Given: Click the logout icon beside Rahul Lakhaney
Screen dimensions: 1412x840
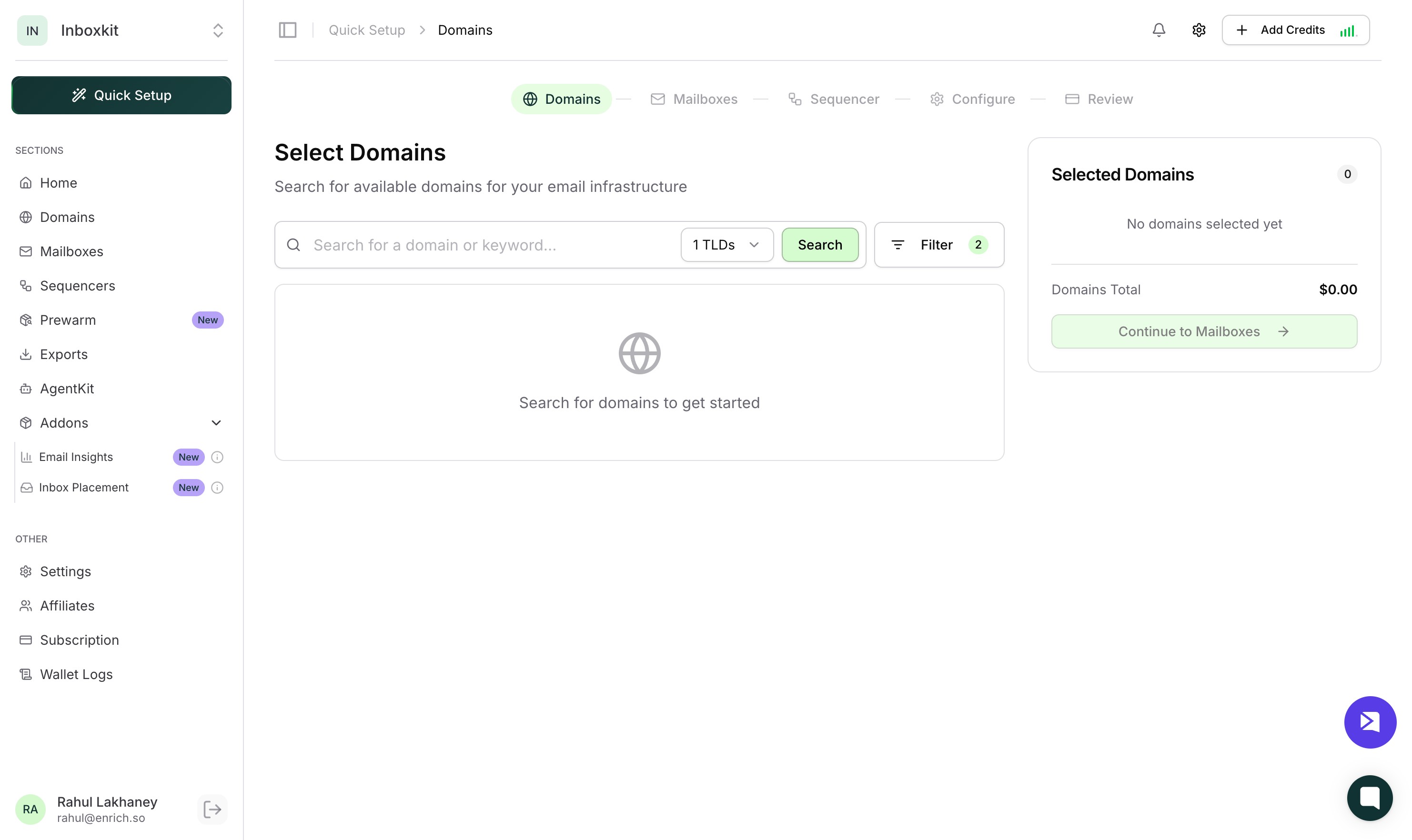Looking at the screenshot, I should coord(212,809).
